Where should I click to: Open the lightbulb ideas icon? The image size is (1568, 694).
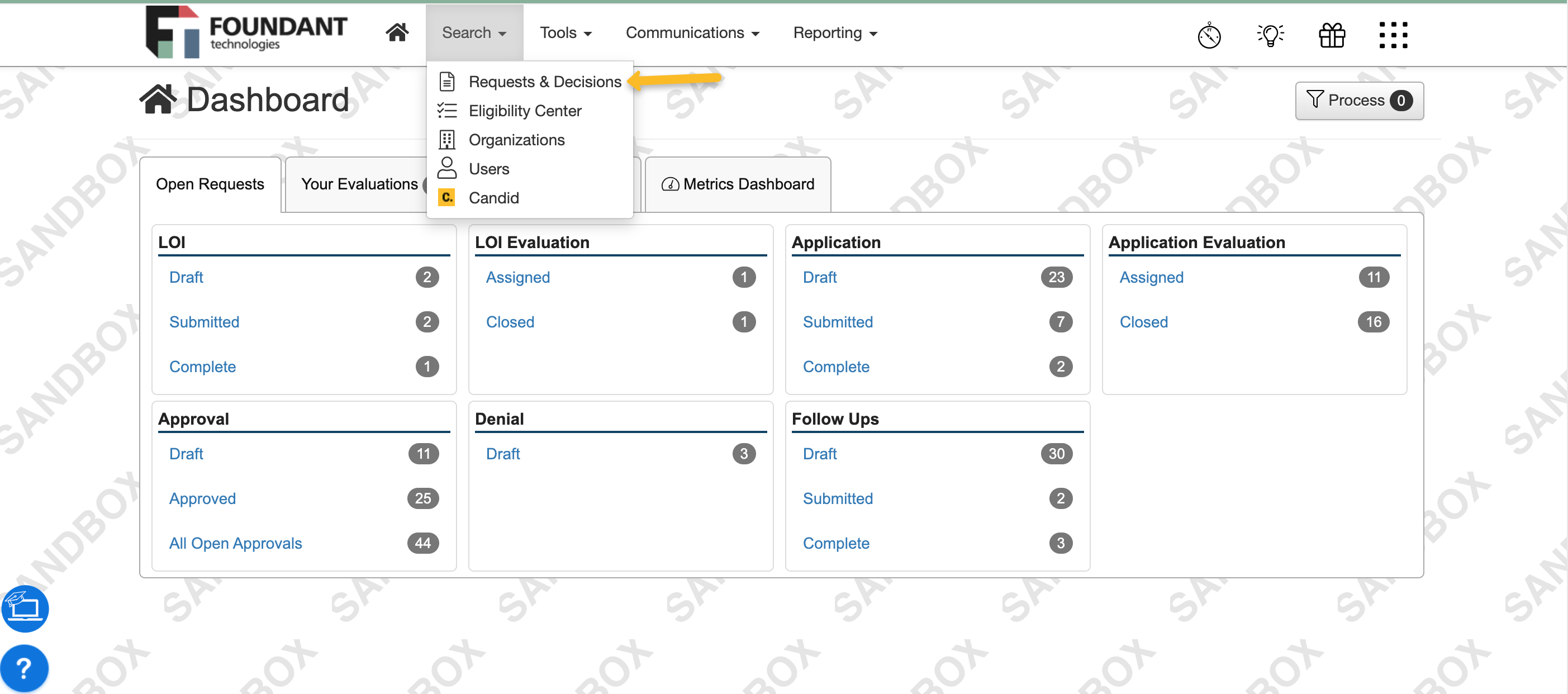(1270, 35)
